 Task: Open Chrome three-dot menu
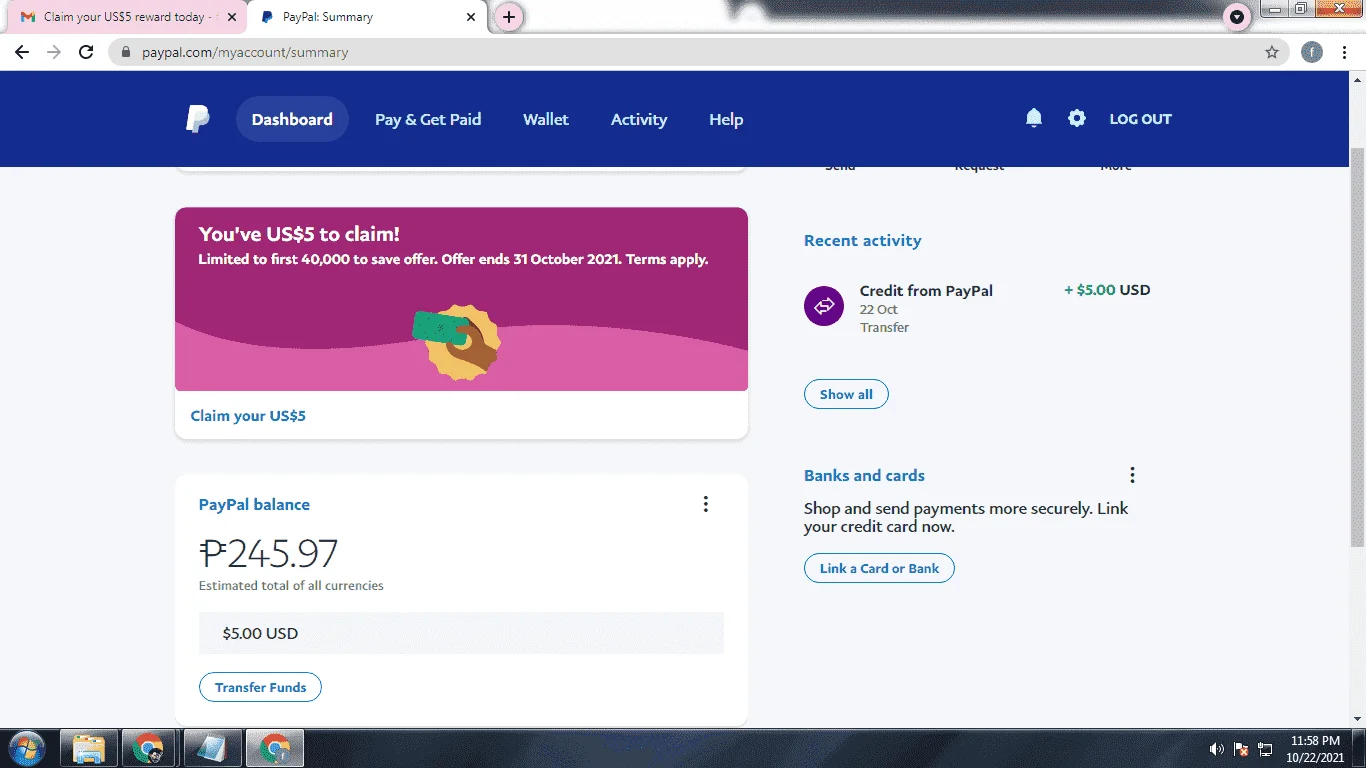coord(1346,52)
